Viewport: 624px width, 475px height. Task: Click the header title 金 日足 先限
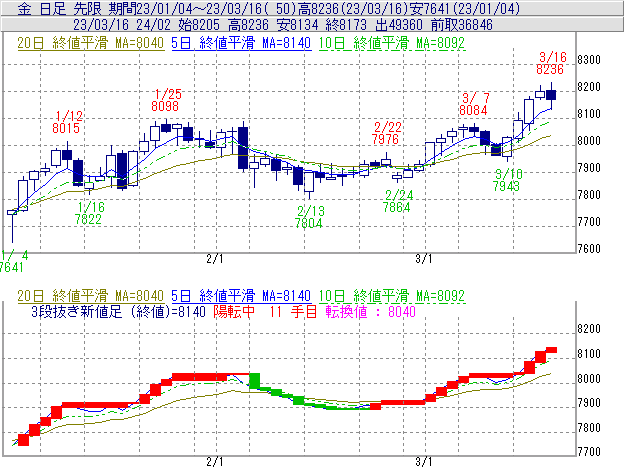60,9
